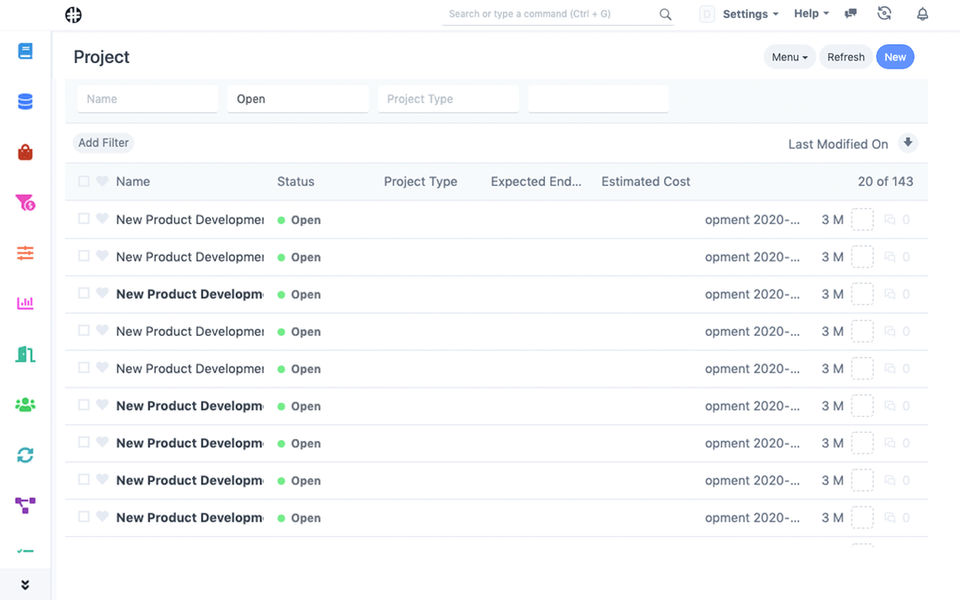Viewport: 960px width, 600px height.
Task: Open the Help menu
Action: (x=812, y=14)
